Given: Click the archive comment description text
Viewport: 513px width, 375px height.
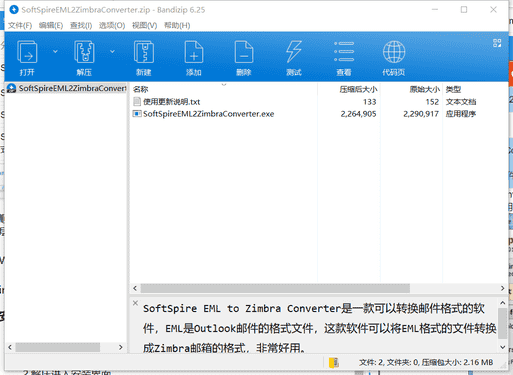Looking at the screenshot, I should point(319,328).
